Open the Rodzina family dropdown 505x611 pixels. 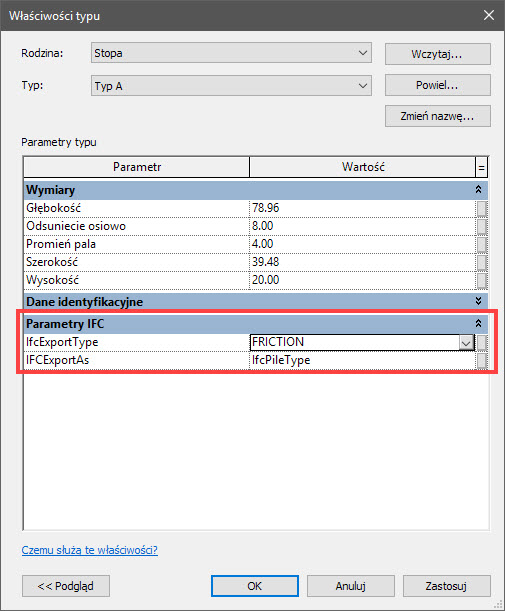[231, 53]
